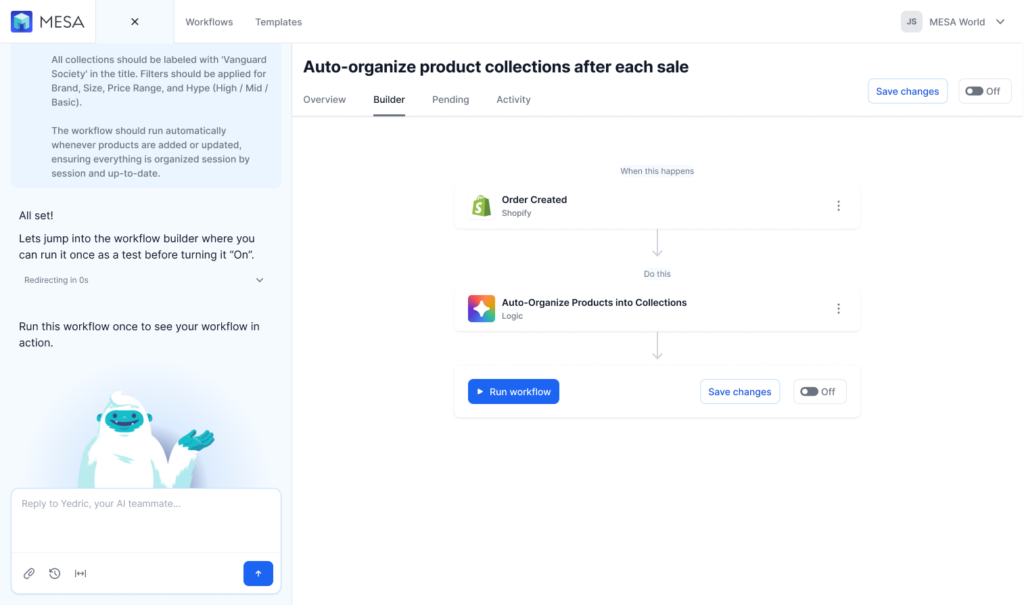Open the Auto-Organize step options menu
This screenshot has height=605, width=1024.
(x=838, y=308)
